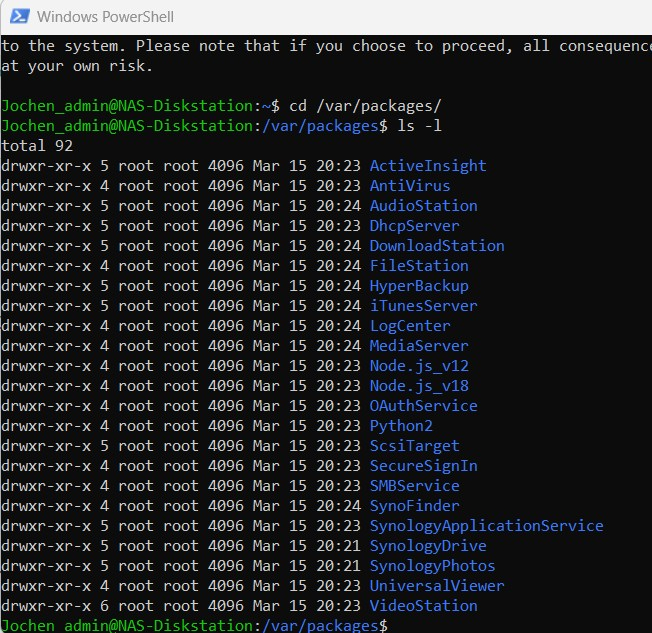652x633 pixels.
Task: Click the HyperBackup directory name
Action: [419, 286]
